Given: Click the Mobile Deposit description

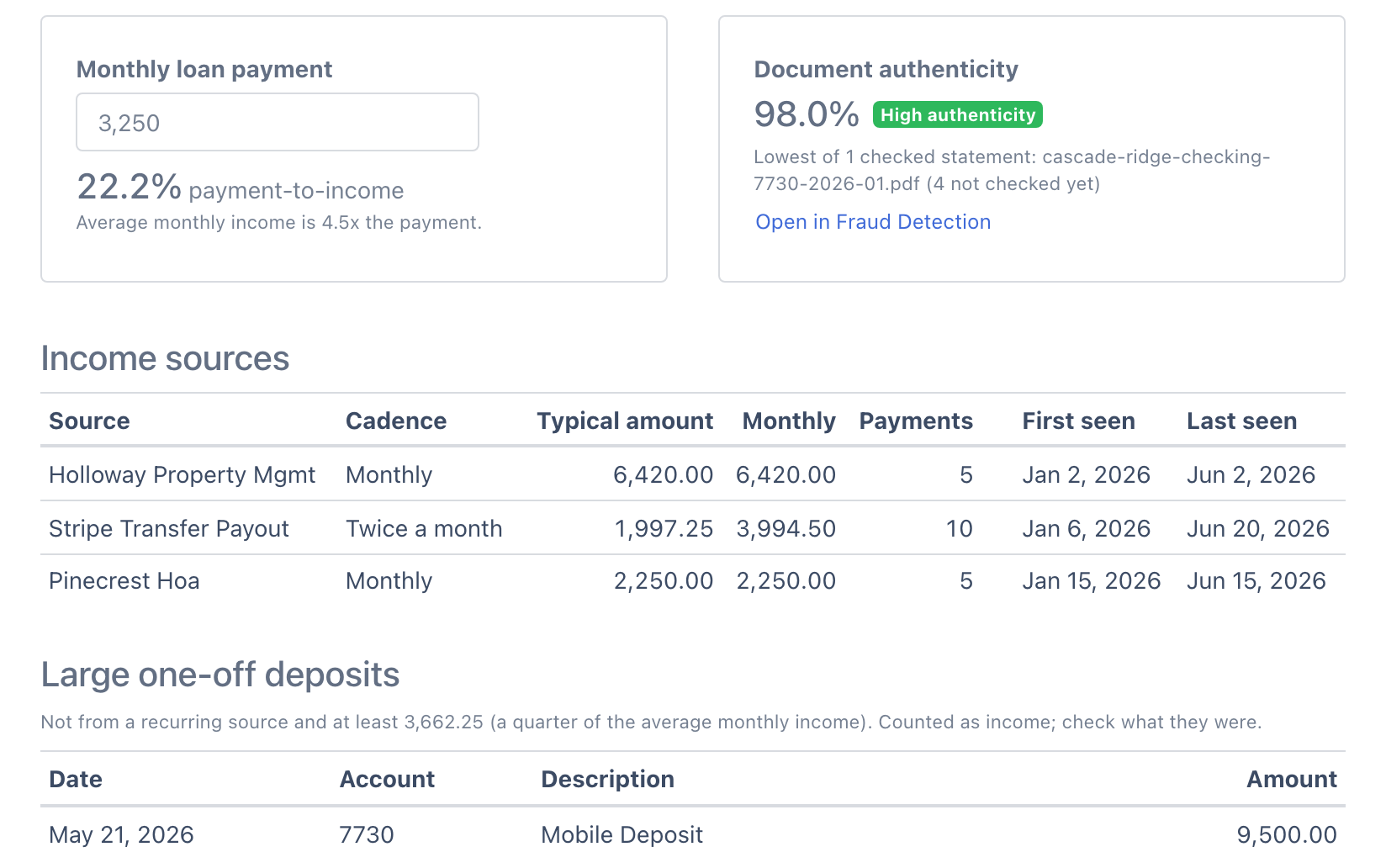Looking at the screenshot, I should coord(622,834).
